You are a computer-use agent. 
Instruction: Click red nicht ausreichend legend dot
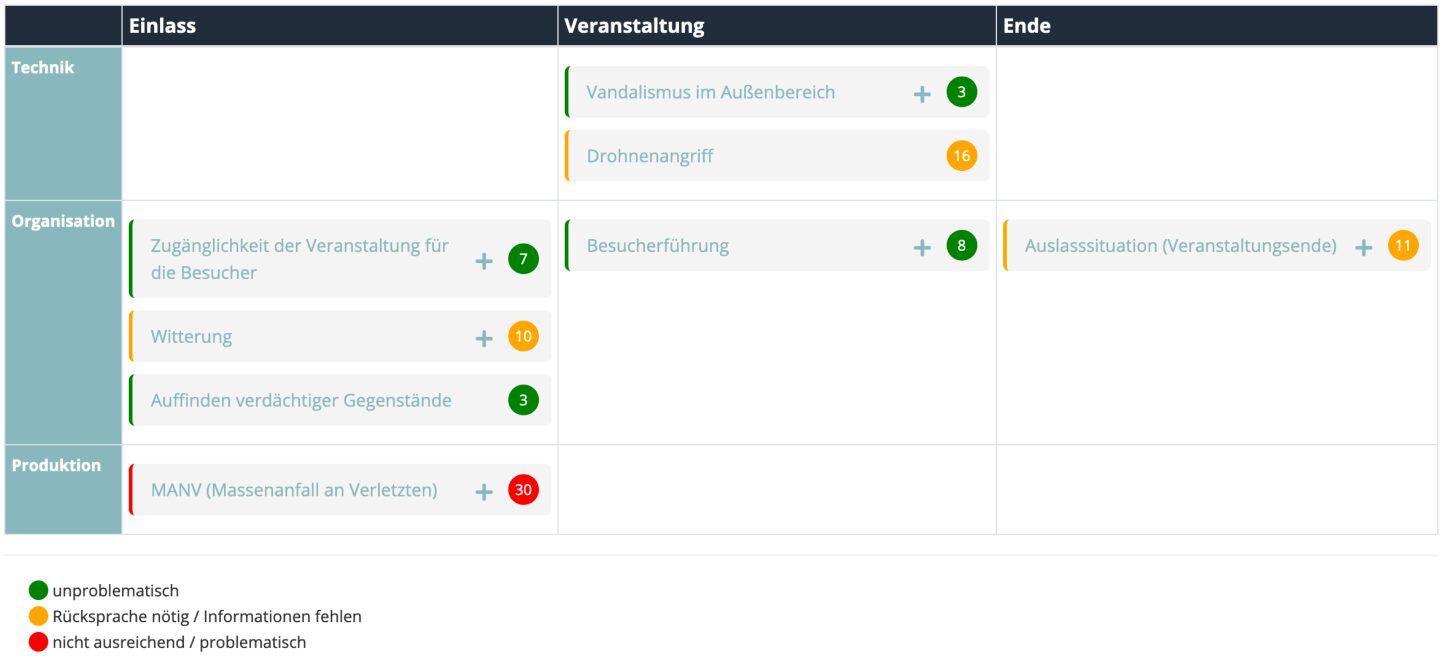click(x=38, y=642)
